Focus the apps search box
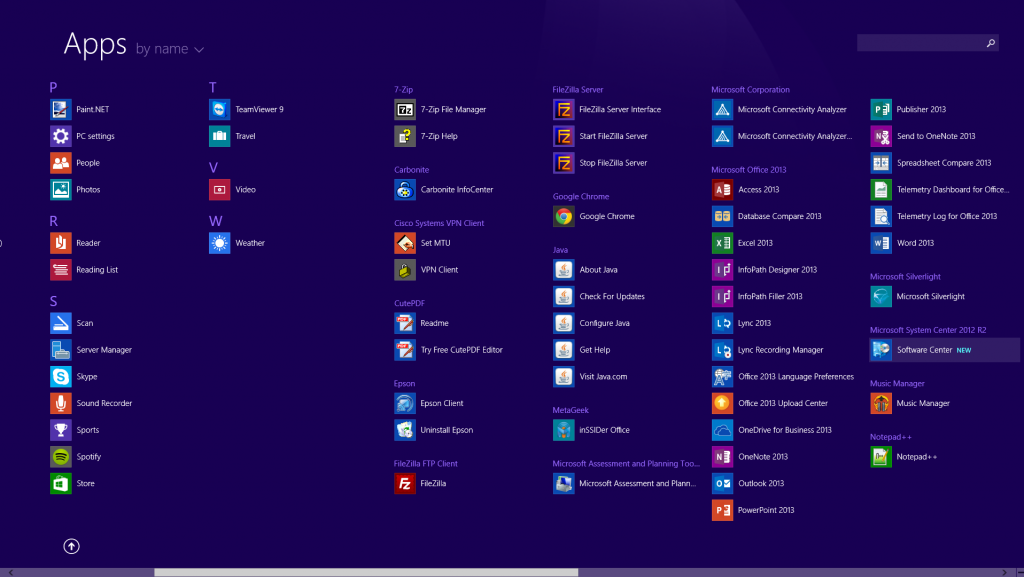1024x577 pixels. [x=927, y=43]
